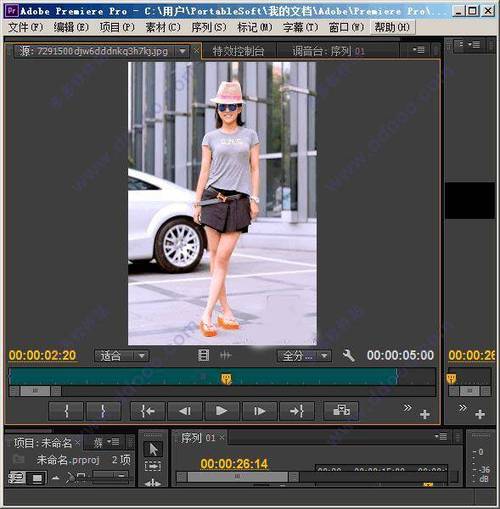
Task: Click the Project panel icon size zoom slider
Action: [110, 475]
